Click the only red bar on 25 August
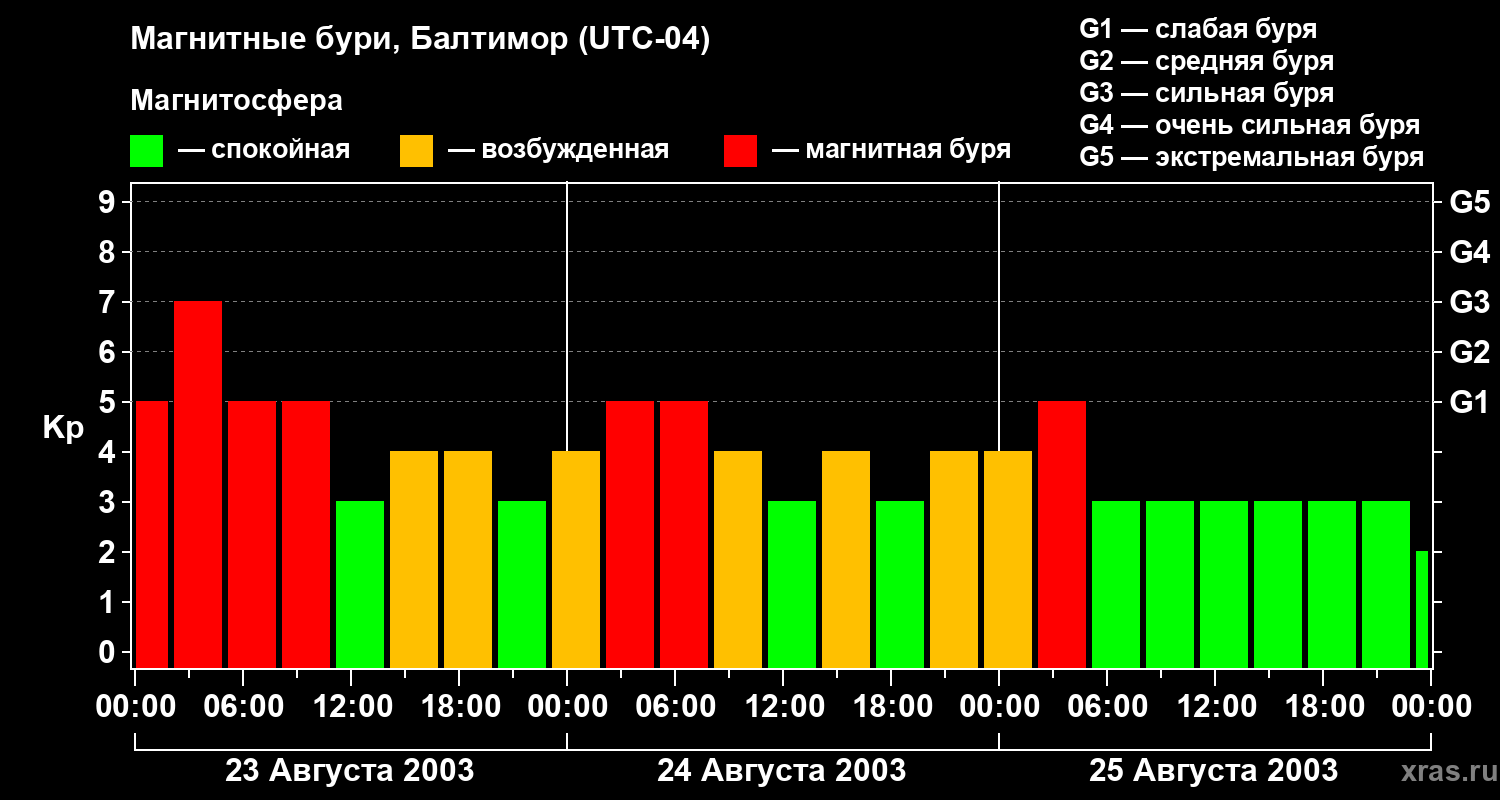 tap(1062, 534)
